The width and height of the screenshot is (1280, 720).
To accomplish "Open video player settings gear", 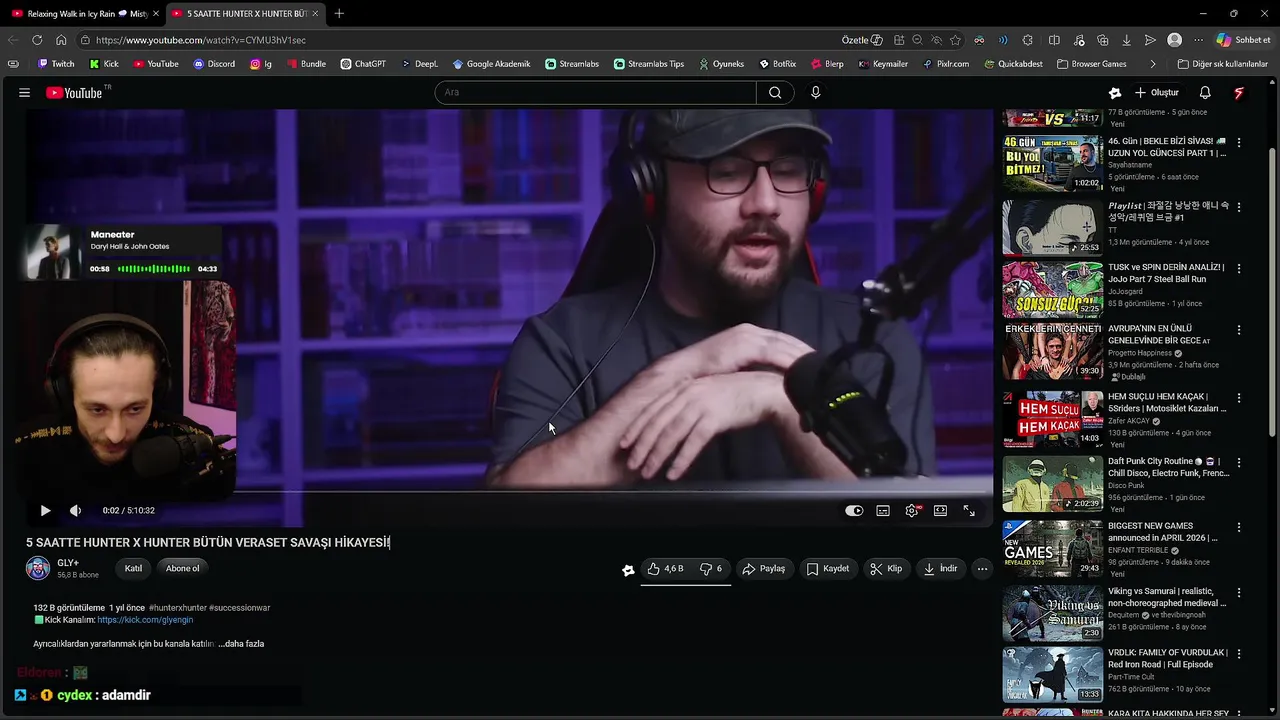I will pos(912,510).
